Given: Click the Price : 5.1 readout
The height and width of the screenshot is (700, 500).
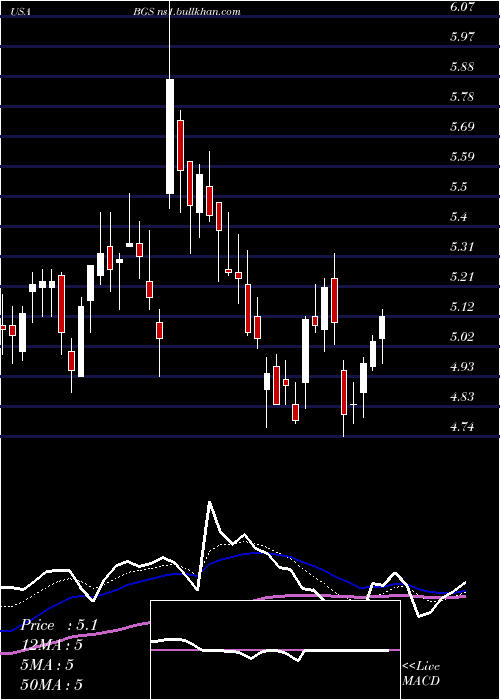Looking at the screenshot, I should coord(59,625).
